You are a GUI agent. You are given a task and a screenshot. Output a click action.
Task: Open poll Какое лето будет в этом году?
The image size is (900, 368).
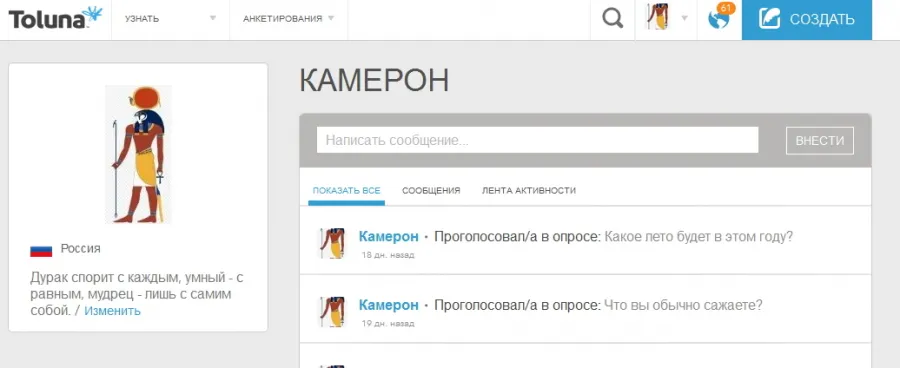[x=699, y=237]
